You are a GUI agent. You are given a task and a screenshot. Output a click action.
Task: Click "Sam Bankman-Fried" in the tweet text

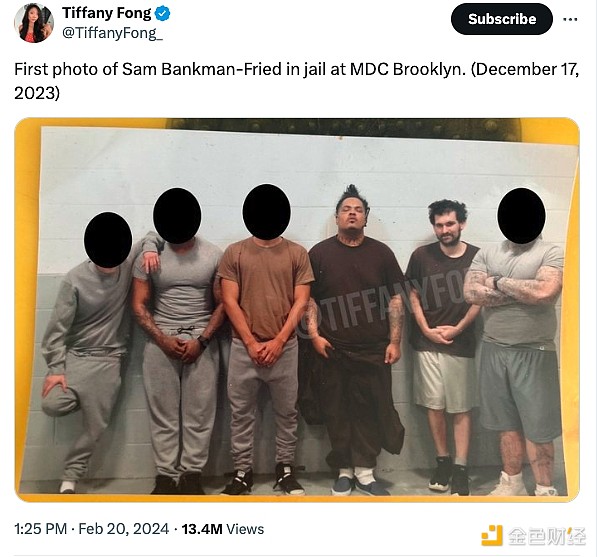(x=202, y=69)
